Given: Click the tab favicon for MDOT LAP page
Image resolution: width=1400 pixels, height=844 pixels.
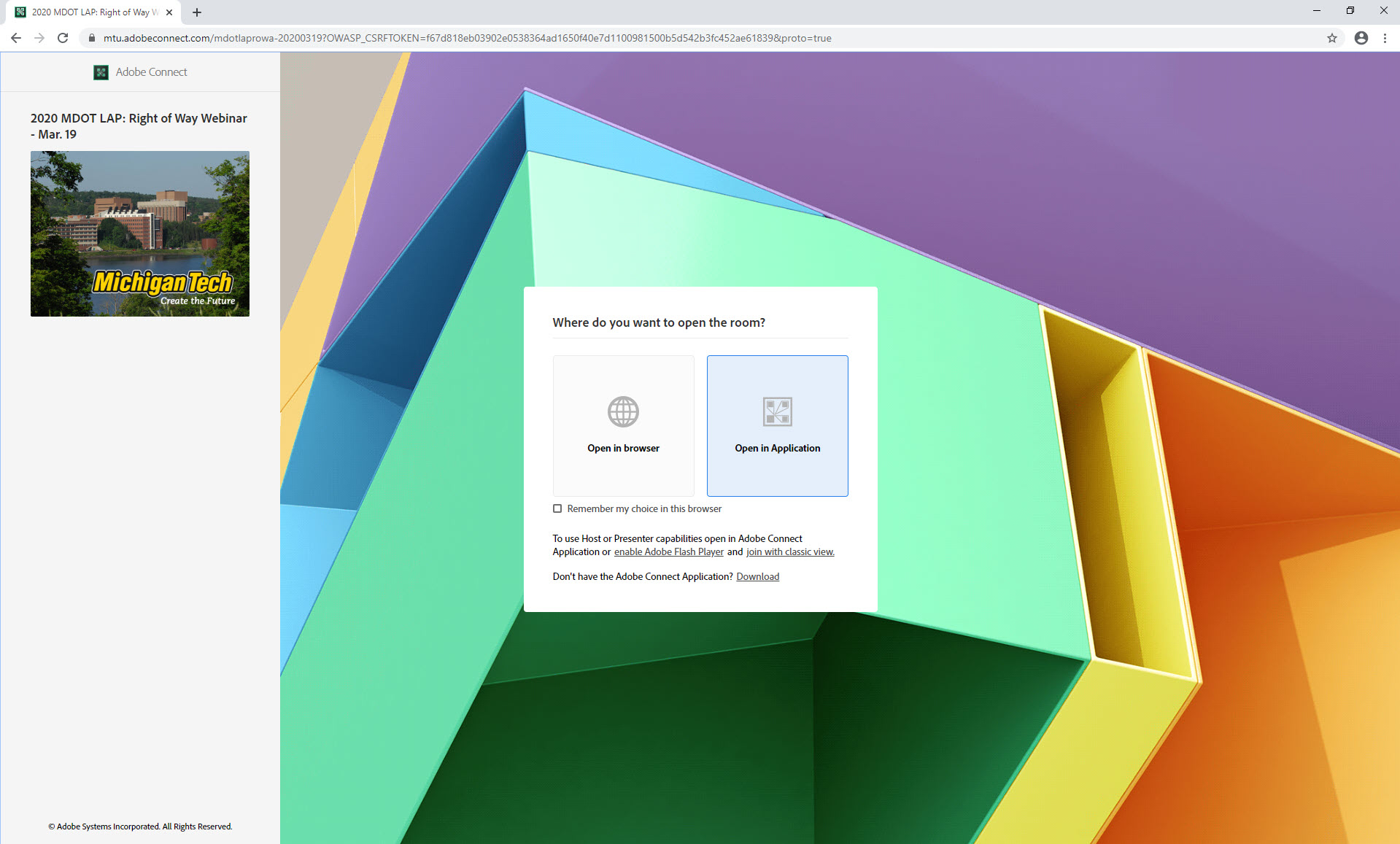Looking at the screenshot, I should 20,12.
